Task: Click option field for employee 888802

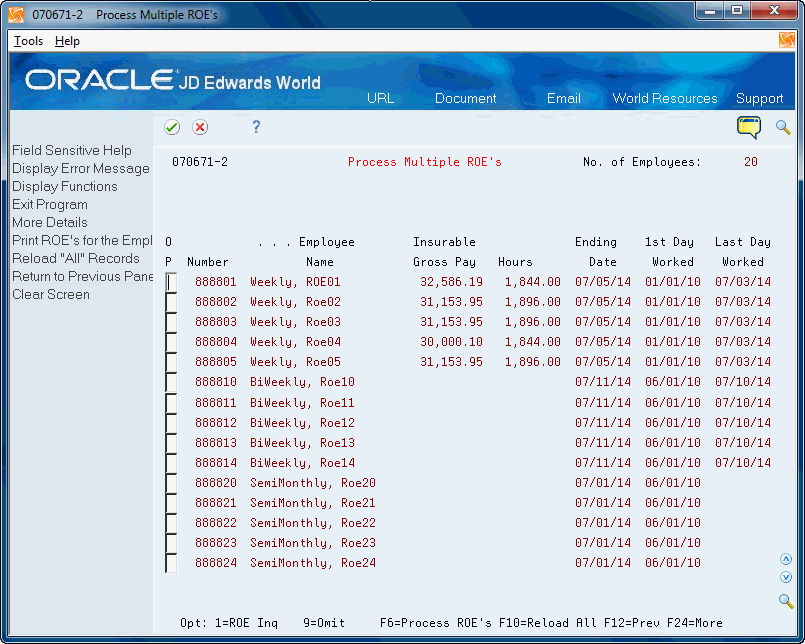Action: click(x=171, y=302)
